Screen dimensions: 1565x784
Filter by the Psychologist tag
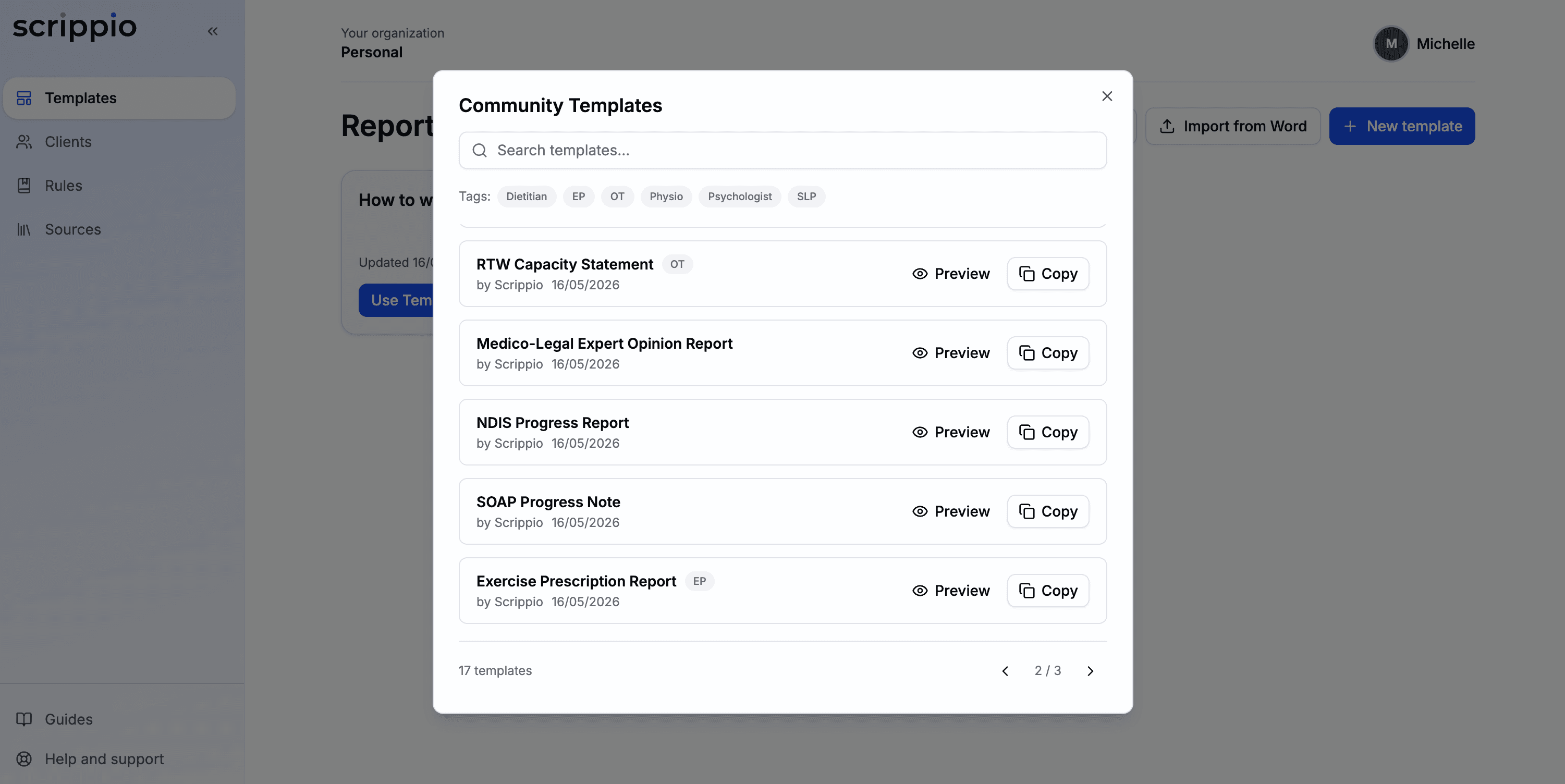coord(739,196)
